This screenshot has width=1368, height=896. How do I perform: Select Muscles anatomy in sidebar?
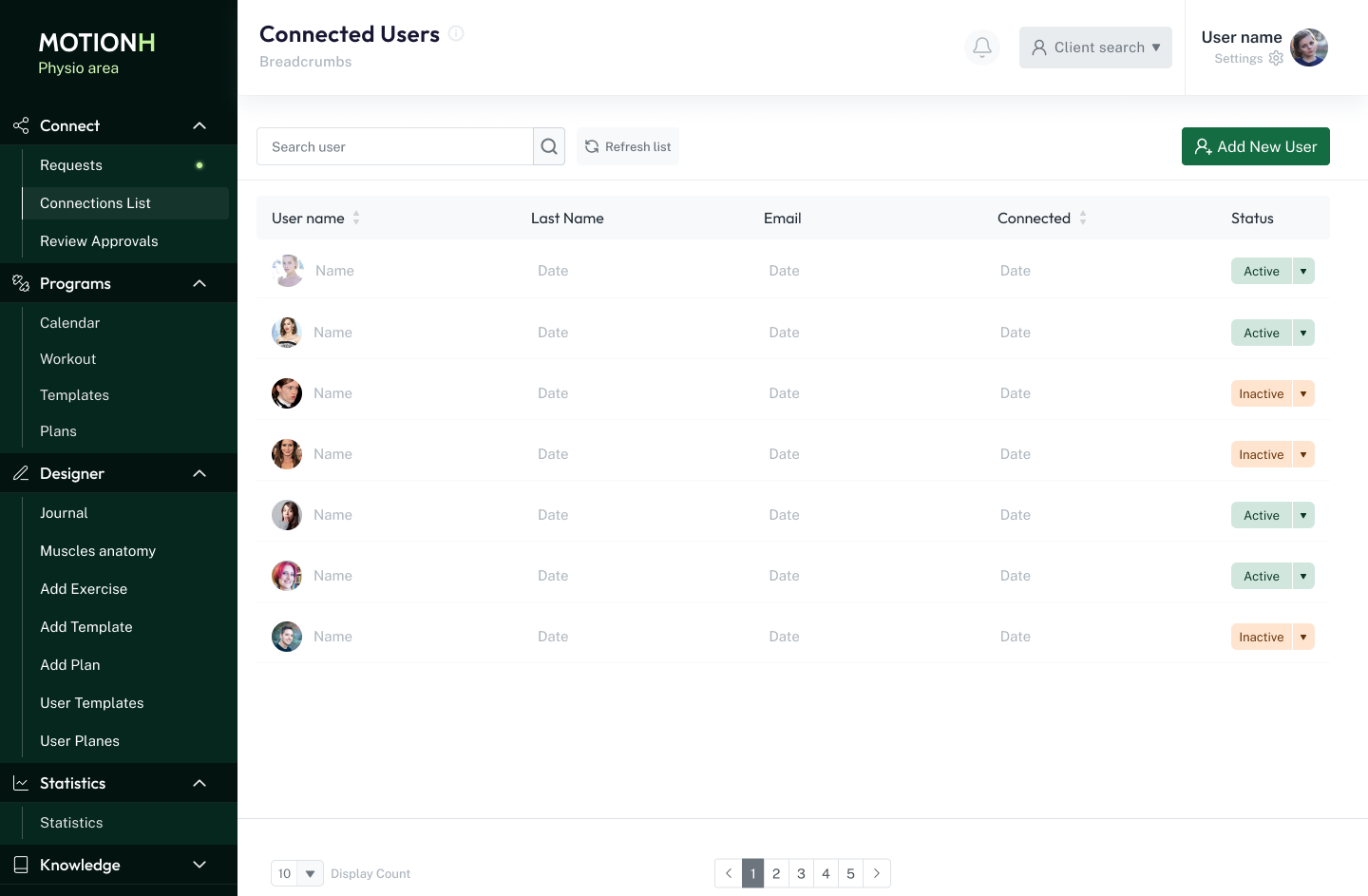coord(98,551)
